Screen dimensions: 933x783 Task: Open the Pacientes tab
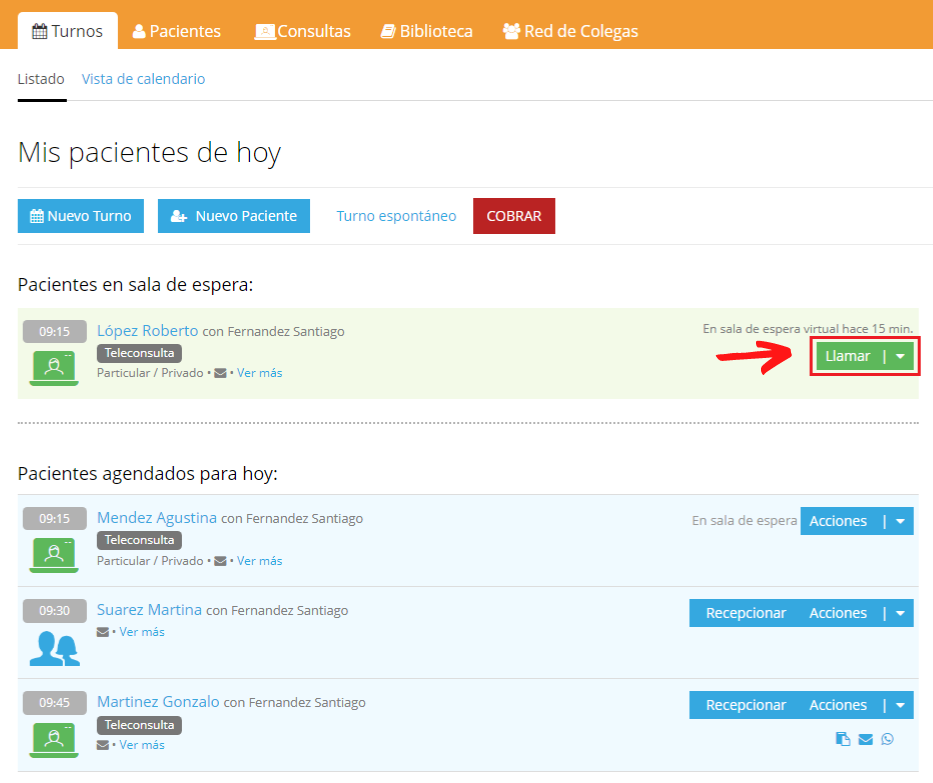pyautogui.click(x=177, y=31)
